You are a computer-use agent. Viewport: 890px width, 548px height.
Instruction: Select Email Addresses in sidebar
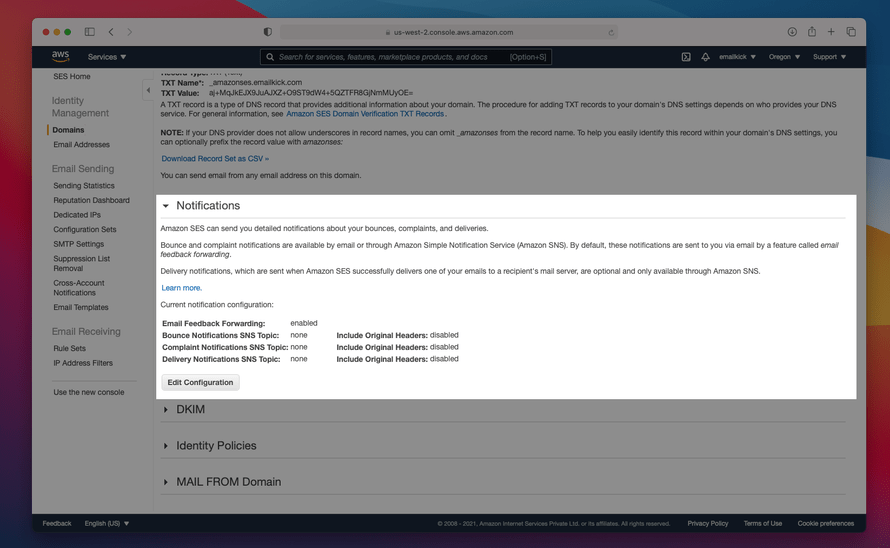click(x=81, y=144)
